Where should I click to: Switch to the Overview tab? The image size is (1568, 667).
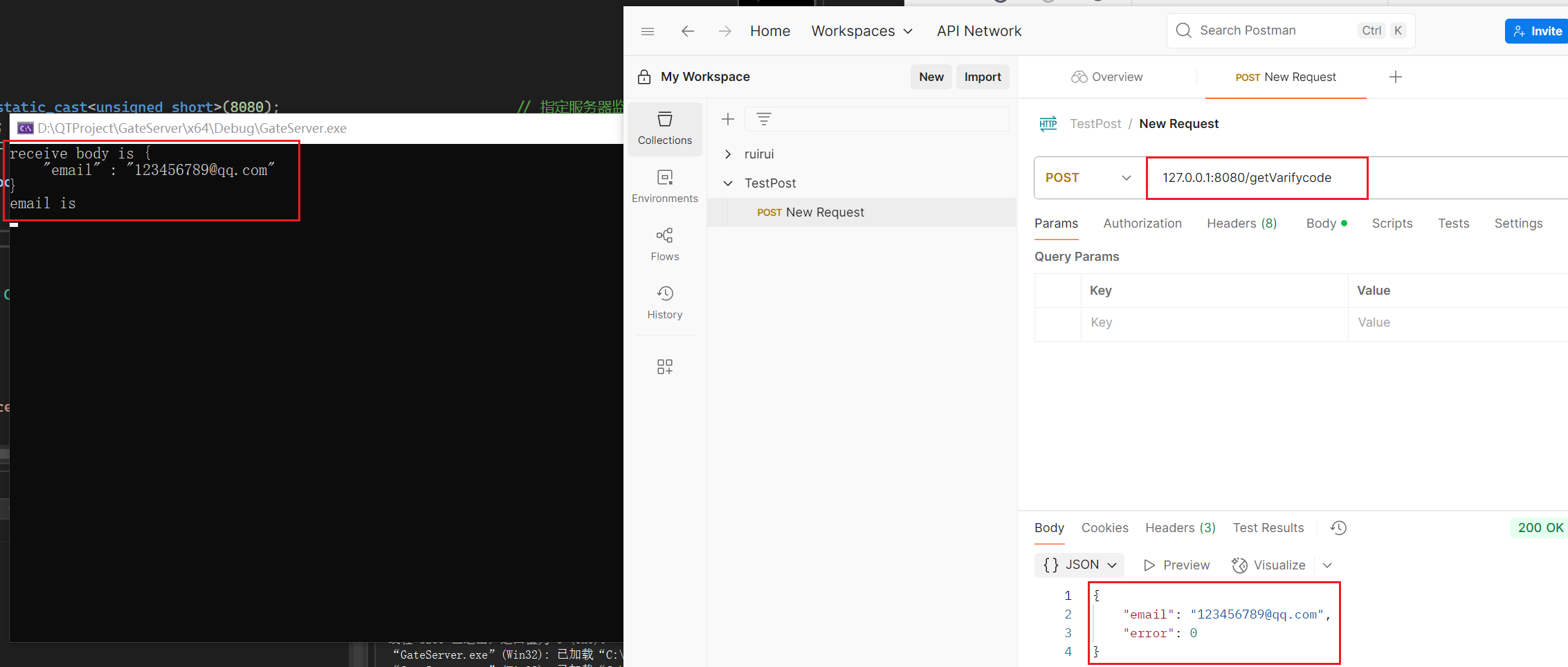[x=1107, y=77]
